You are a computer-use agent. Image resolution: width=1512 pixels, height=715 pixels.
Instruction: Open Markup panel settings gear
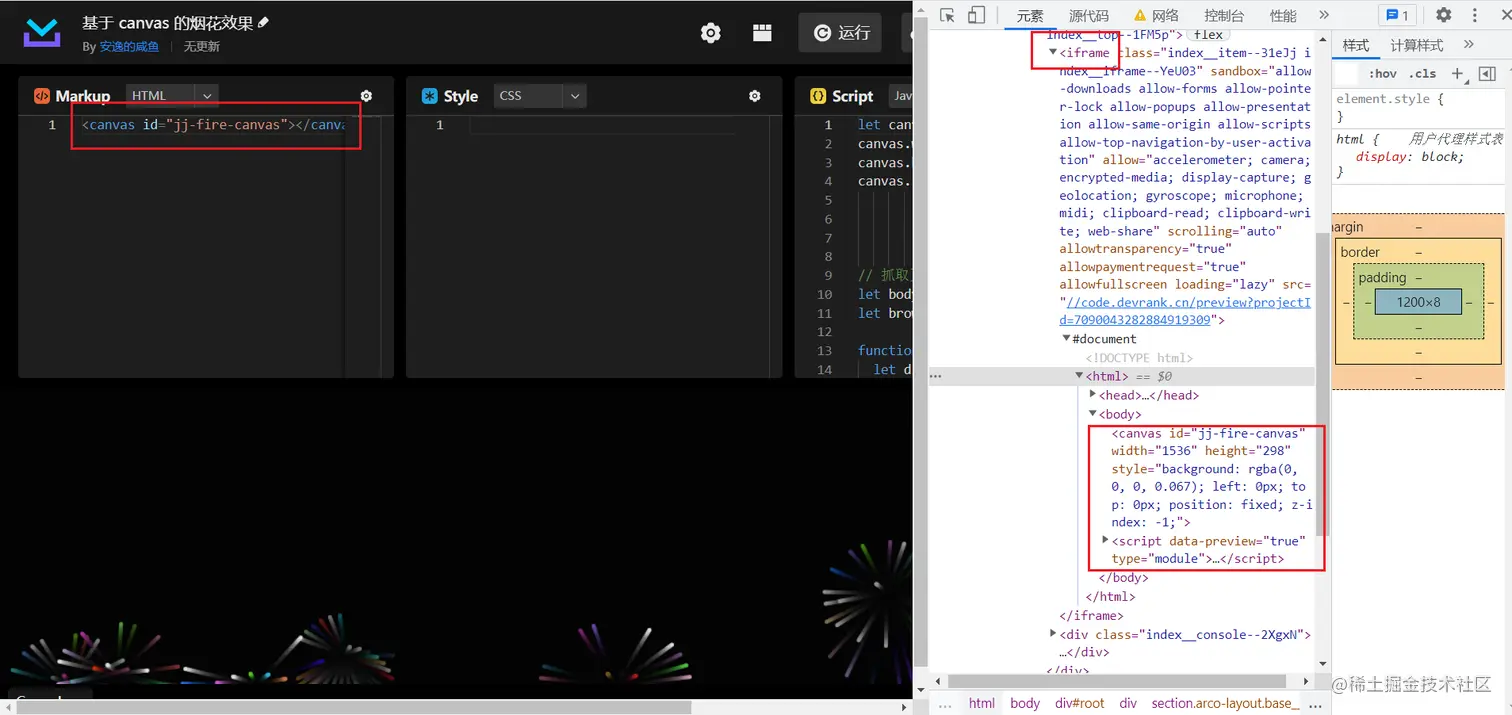click(x=366, y=96)
